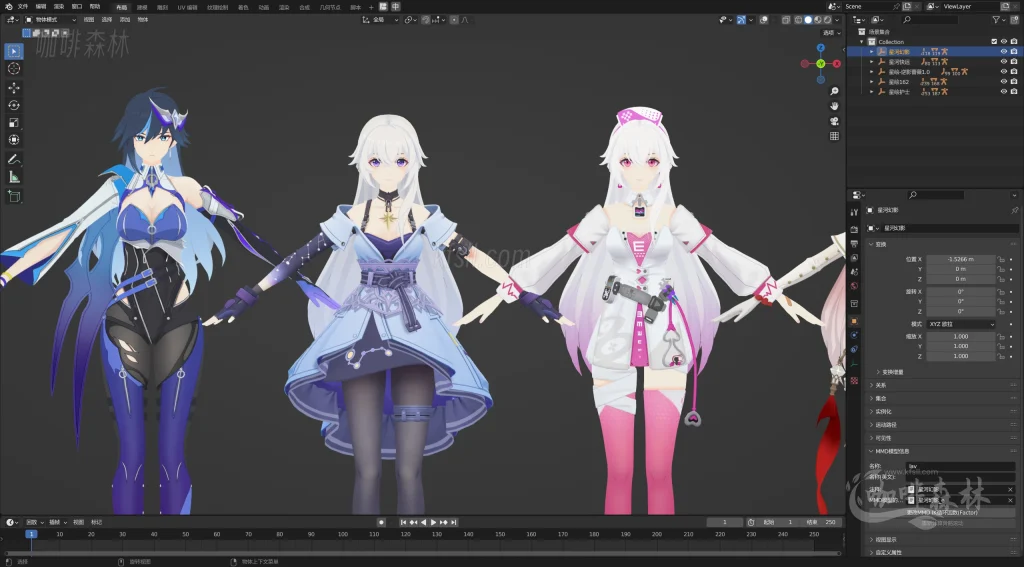Jump to the timeline end frame
Screen dimensions: 1024x567
(453, 522)
